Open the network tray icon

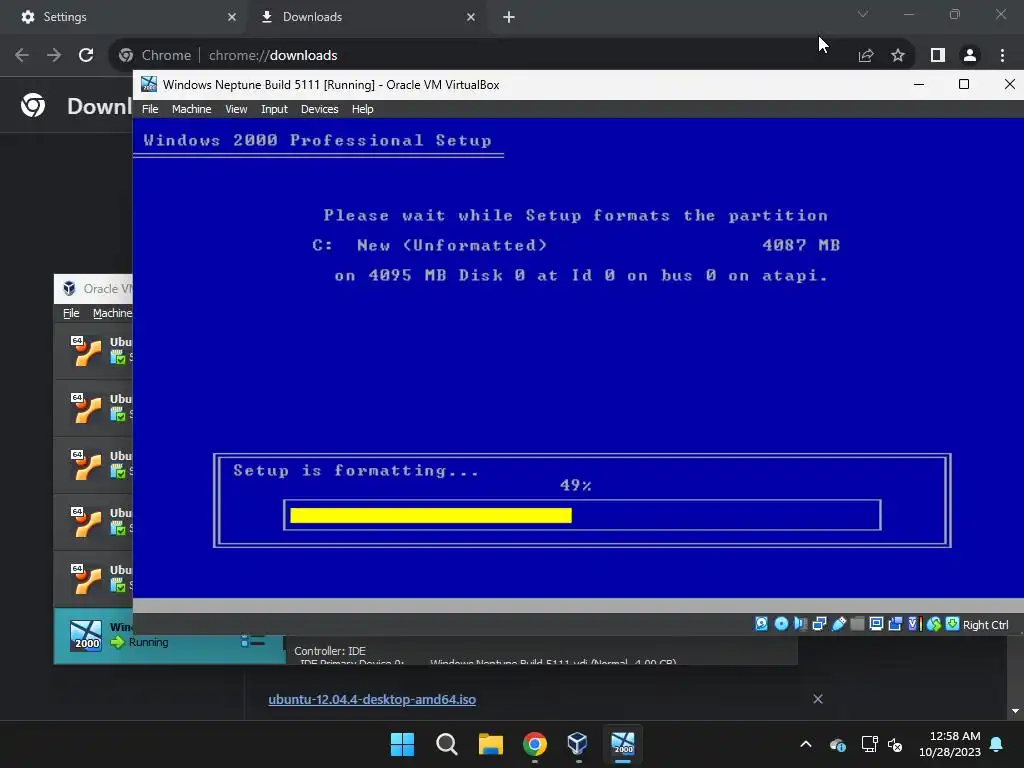[x=869, y=744]
